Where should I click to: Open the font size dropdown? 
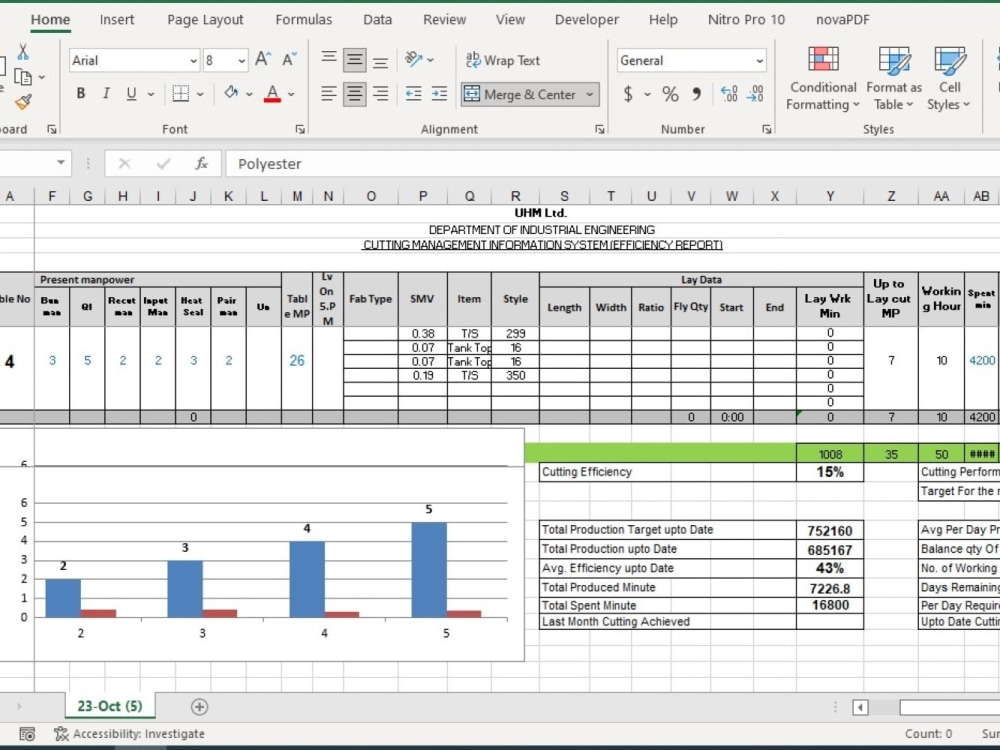point(242,61)
